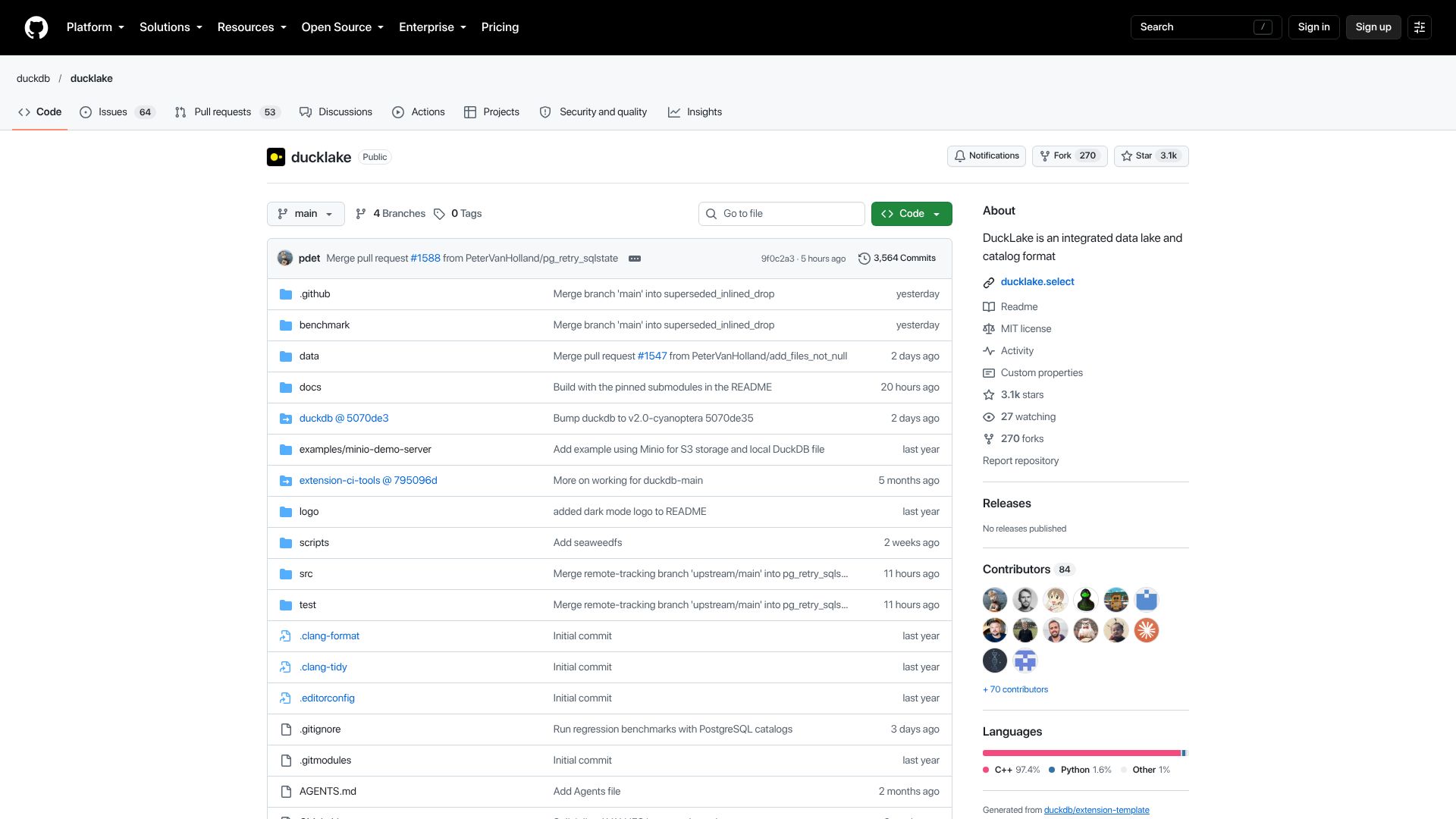Click the Notifications button
Image resolution: width=1456 pixels, height=819 pixels.
pyautogui.click(x=986, y=156)
